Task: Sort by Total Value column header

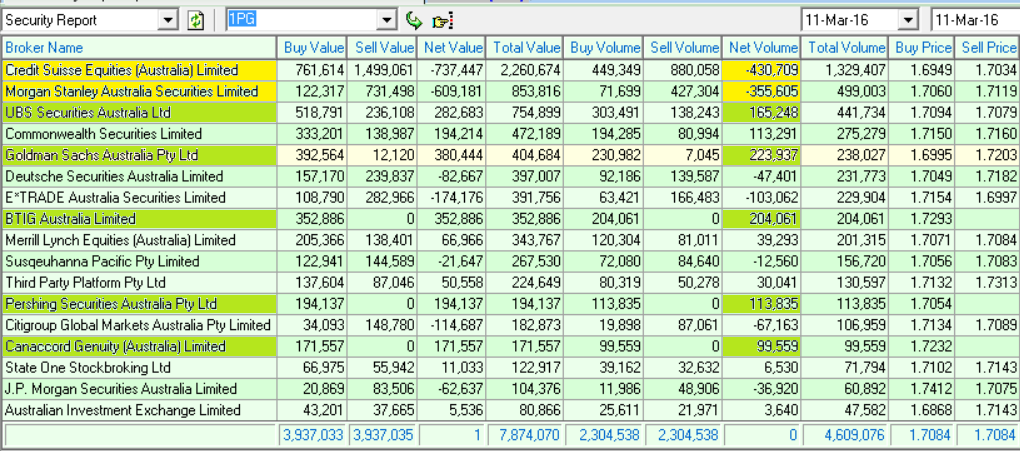Action: click(x=526, y=48)
